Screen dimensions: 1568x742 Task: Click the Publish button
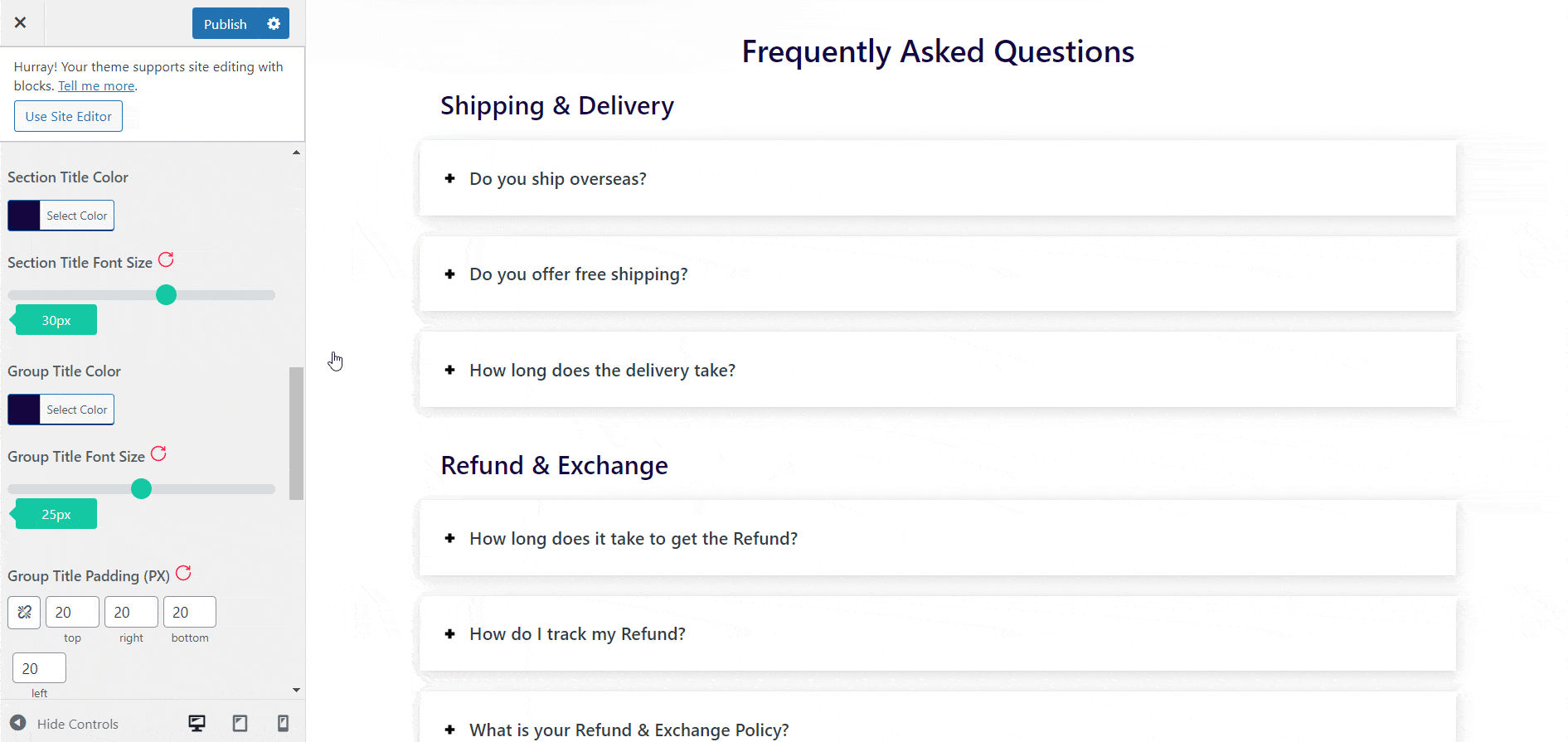click(225, 23)
